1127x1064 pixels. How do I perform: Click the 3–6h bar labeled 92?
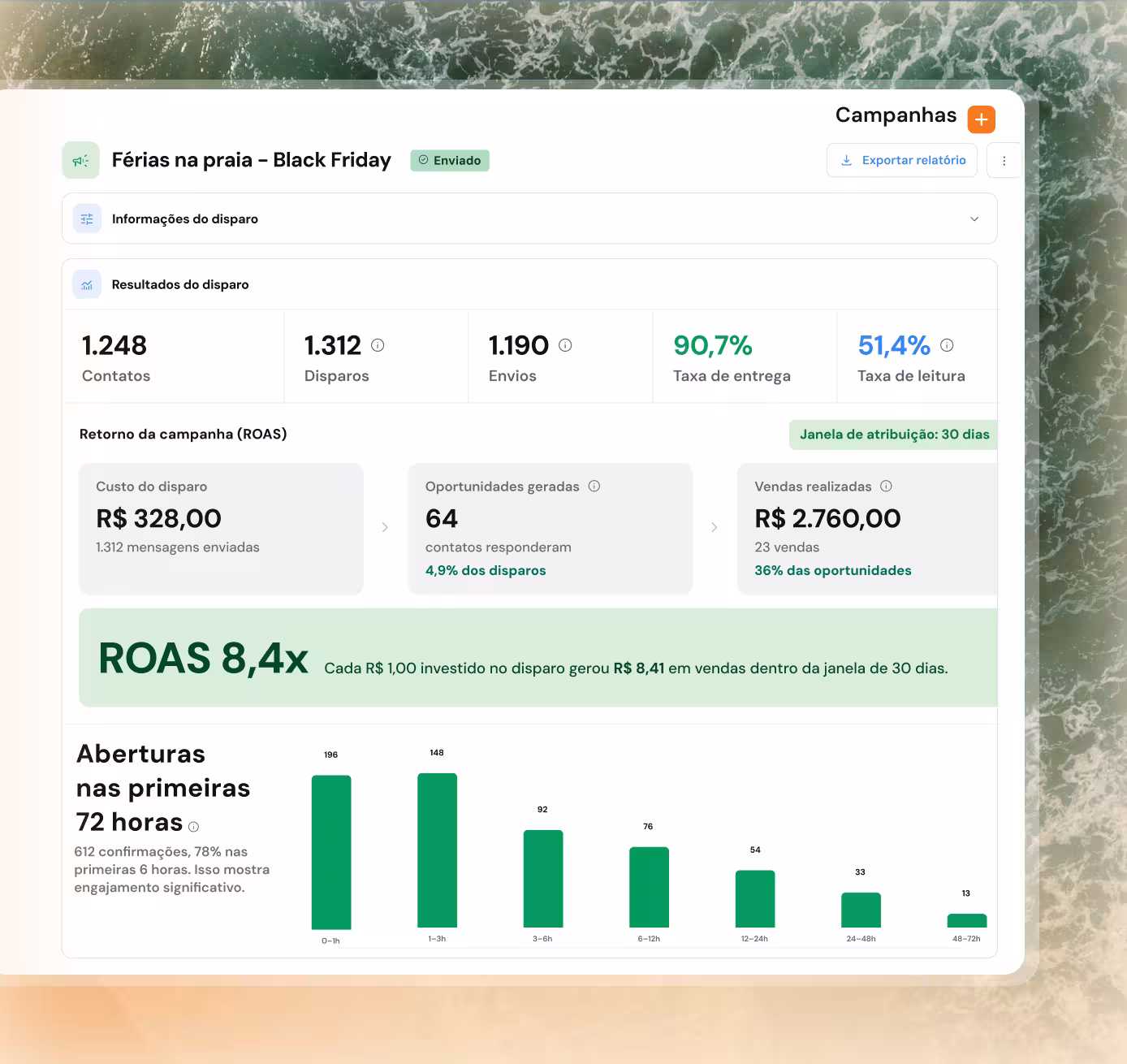(543, 879)
